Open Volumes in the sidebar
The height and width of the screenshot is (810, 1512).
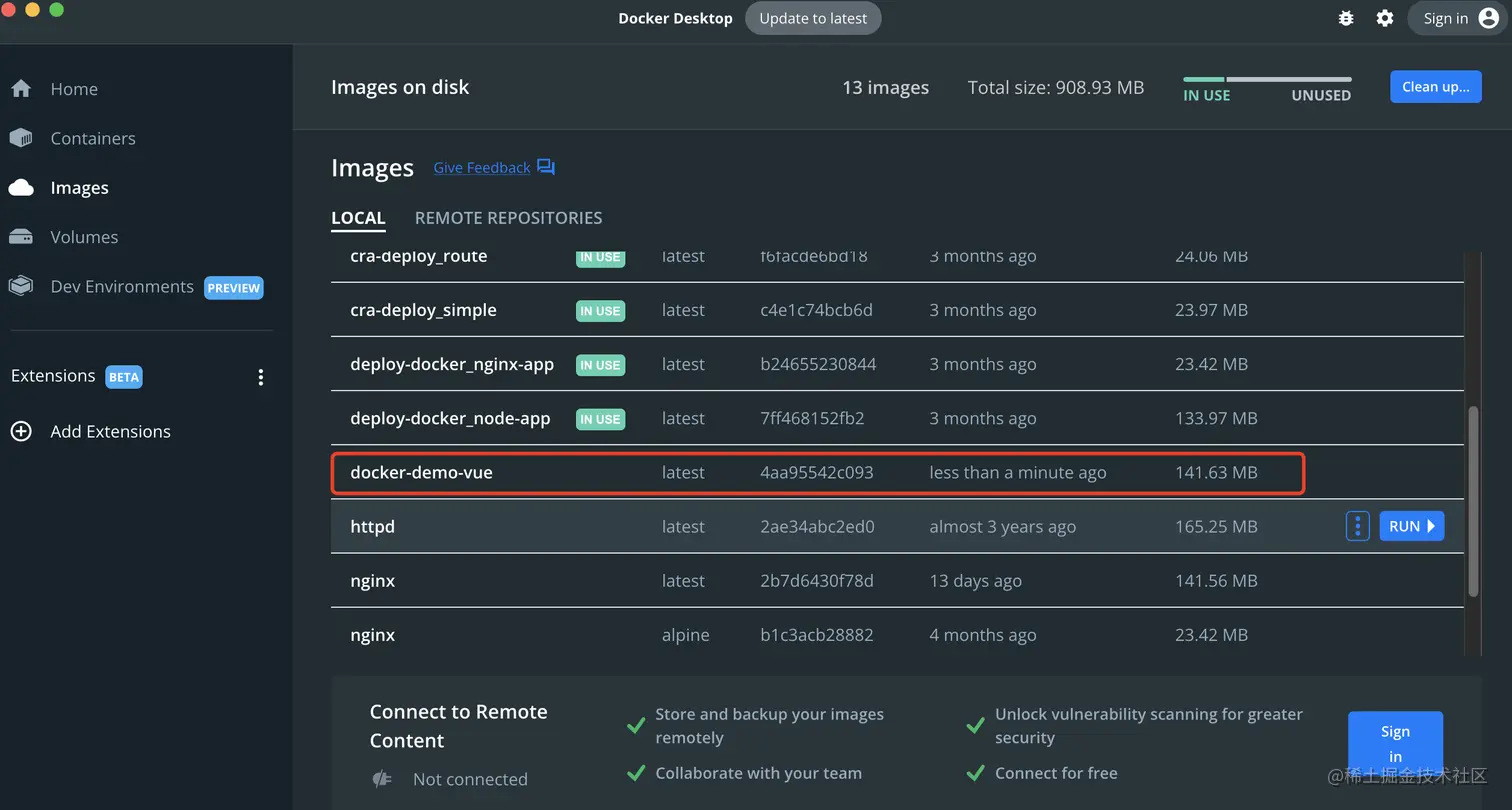pos(84,237)
